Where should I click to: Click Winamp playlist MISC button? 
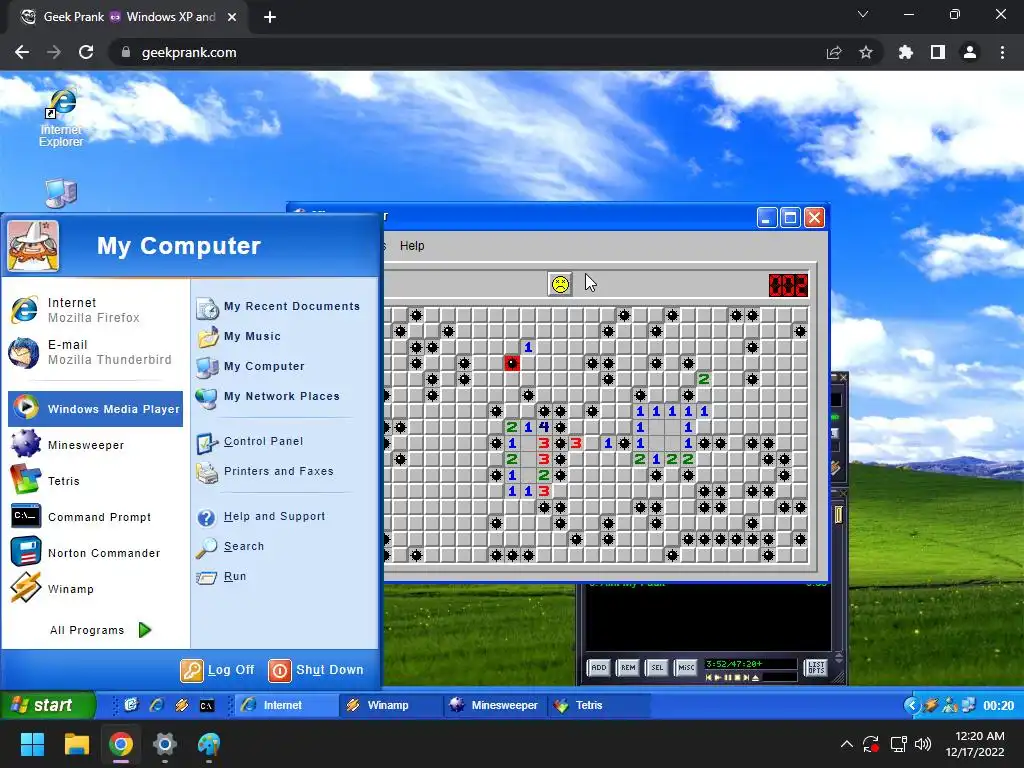pyautogui.click(x=686, y=667)
